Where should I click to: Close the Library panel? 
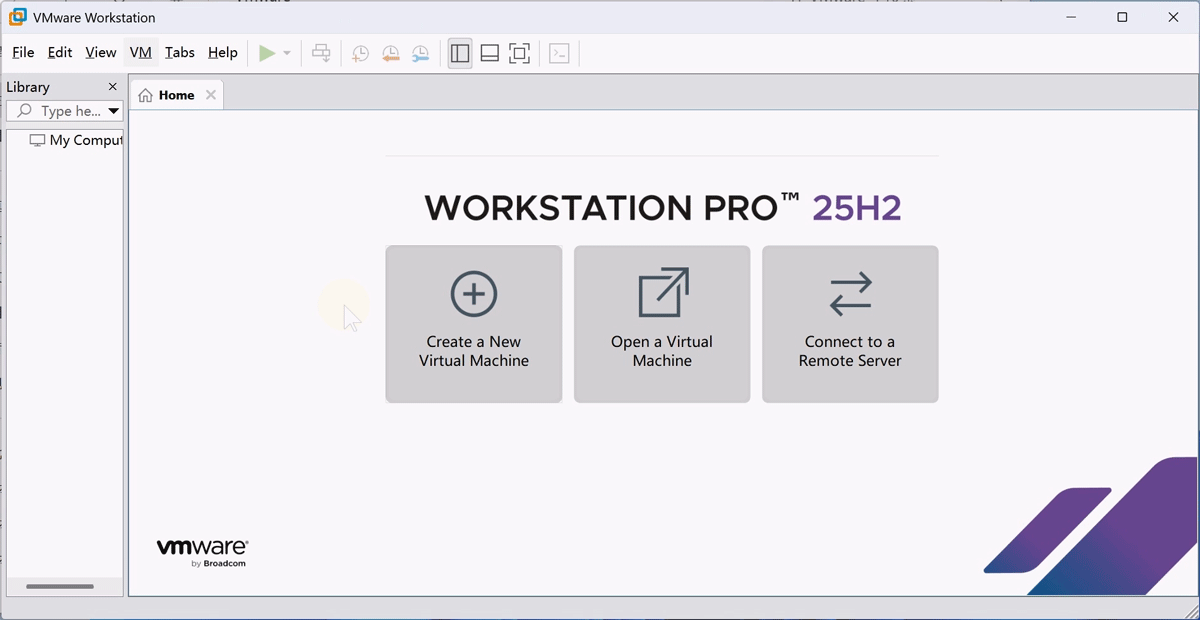(112, 87)
